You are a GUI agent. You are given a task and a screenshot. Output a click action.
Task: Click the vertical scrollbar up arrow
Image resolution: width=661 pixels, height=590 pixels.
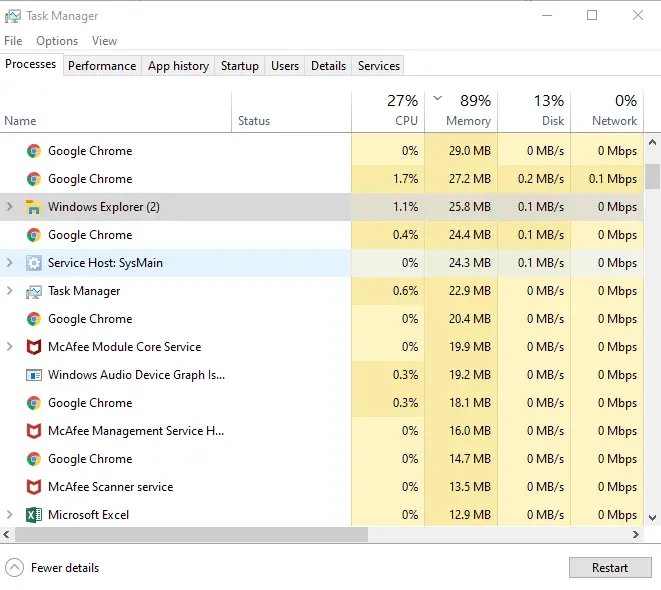[x=652, y=142]
